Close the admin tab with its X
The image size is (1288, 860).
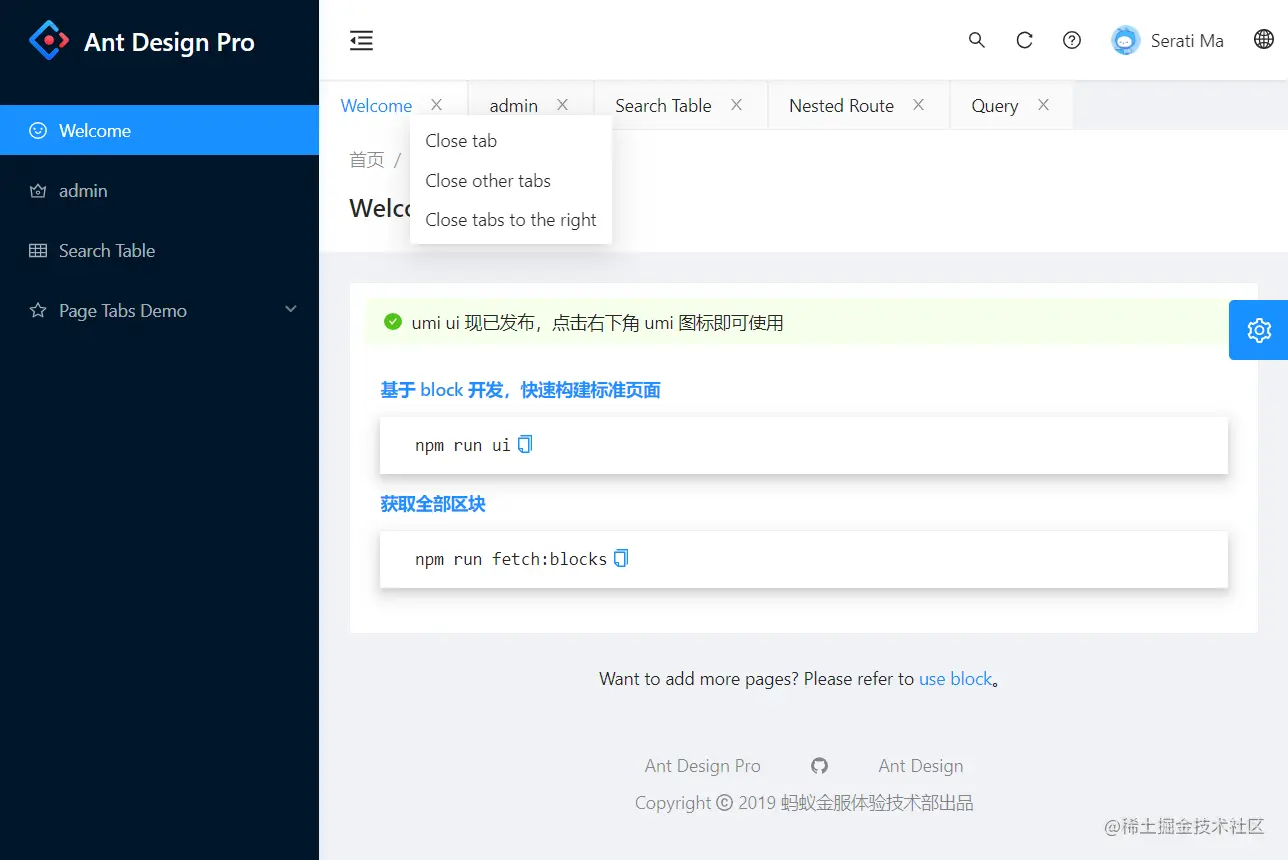[x=562, y=105]
